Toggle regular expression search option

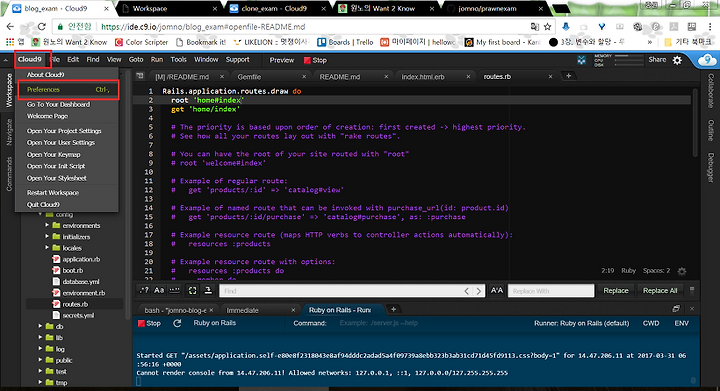[x=144, y=290]
